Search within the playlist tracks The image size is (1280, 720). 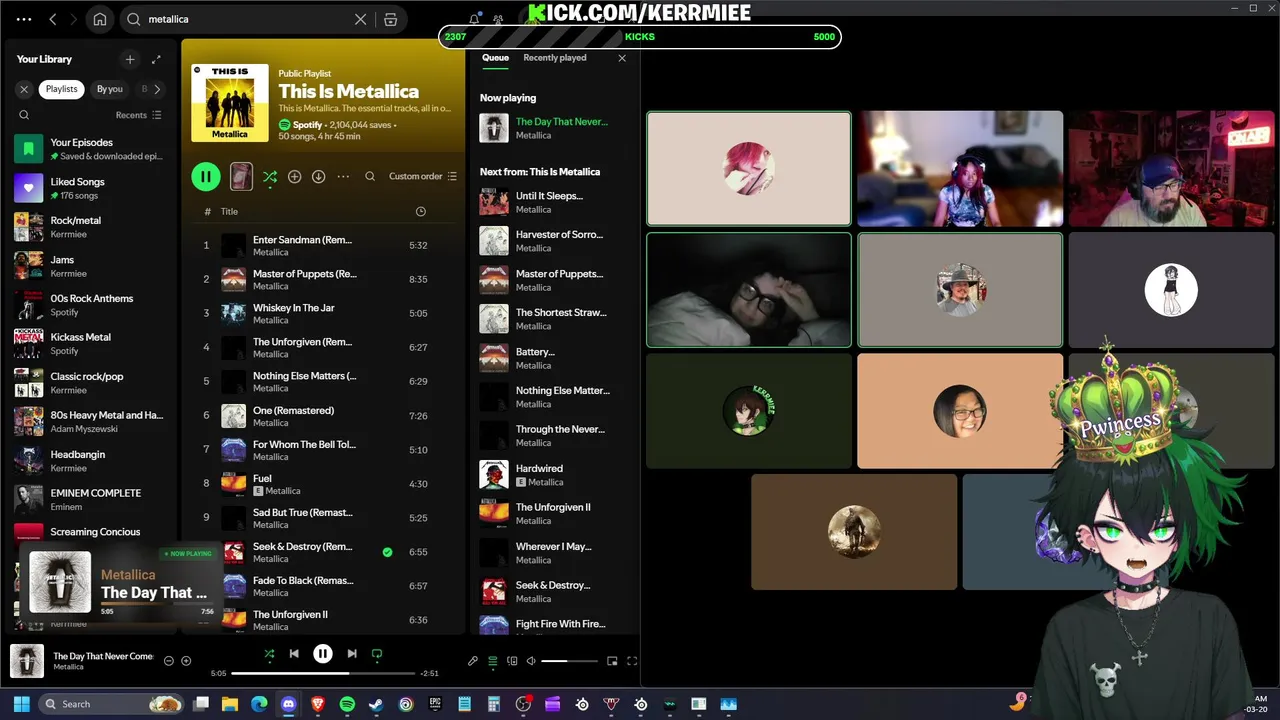[370, 176]
